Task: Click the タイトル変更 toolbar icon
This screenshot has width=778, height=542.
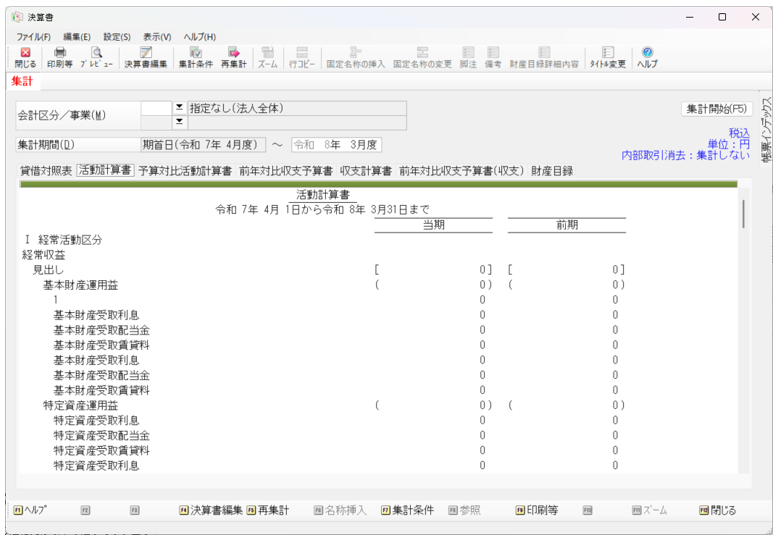Action: tap(607, 57)
